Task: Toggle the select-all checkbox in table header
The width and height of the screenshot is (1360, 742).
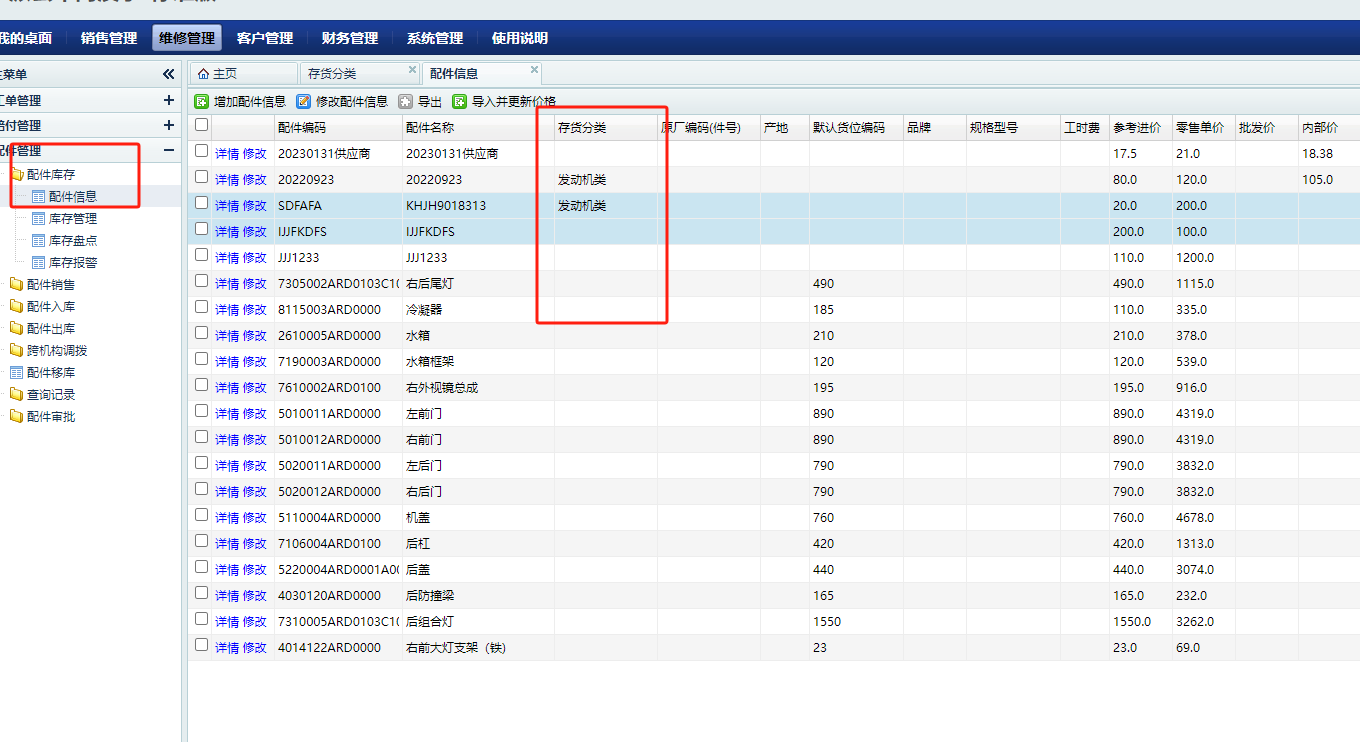Action: pyautogui.click(x=202, y=125)
